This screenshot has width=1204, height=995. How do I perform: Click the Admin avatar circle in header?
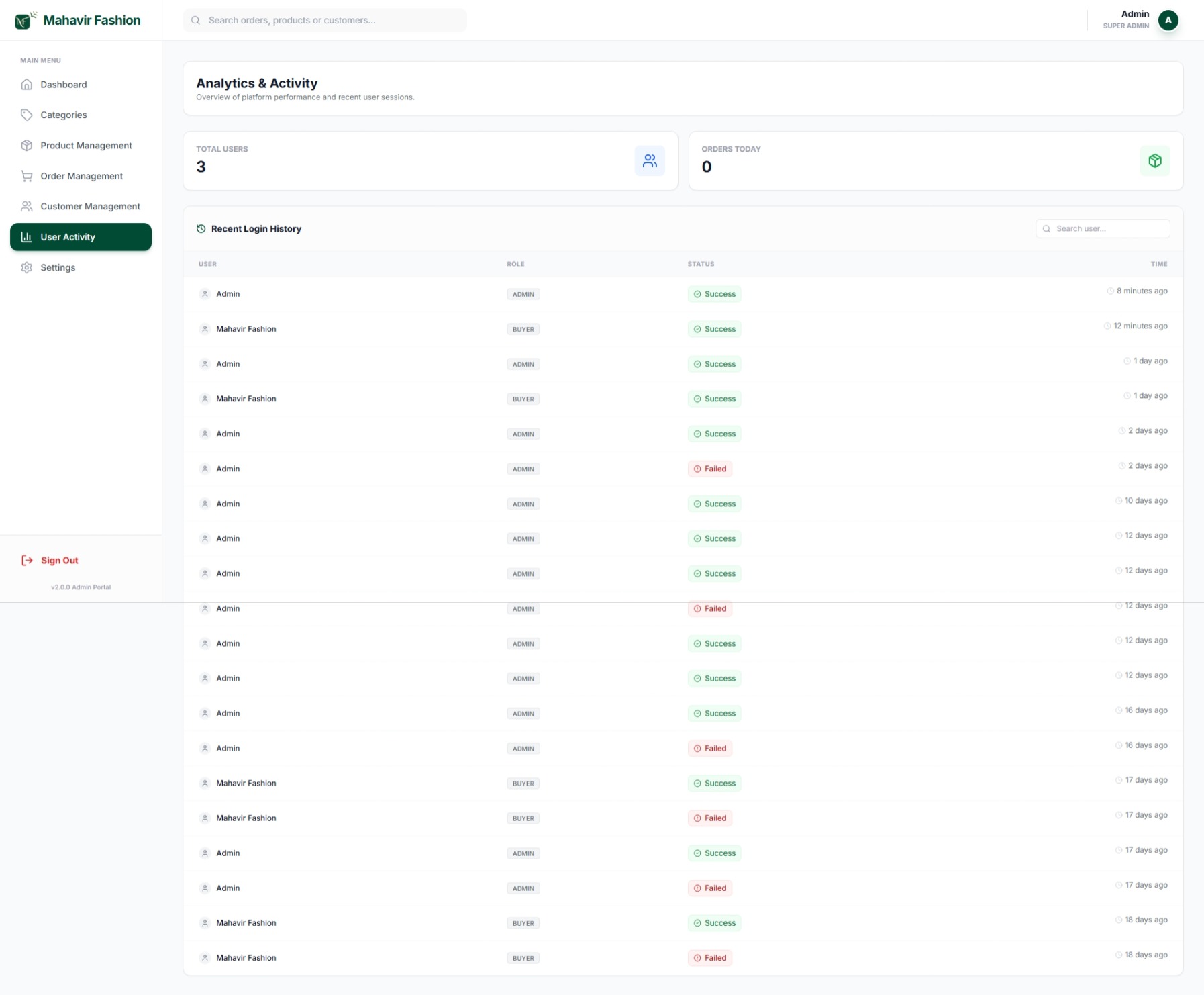[1167, 21]
